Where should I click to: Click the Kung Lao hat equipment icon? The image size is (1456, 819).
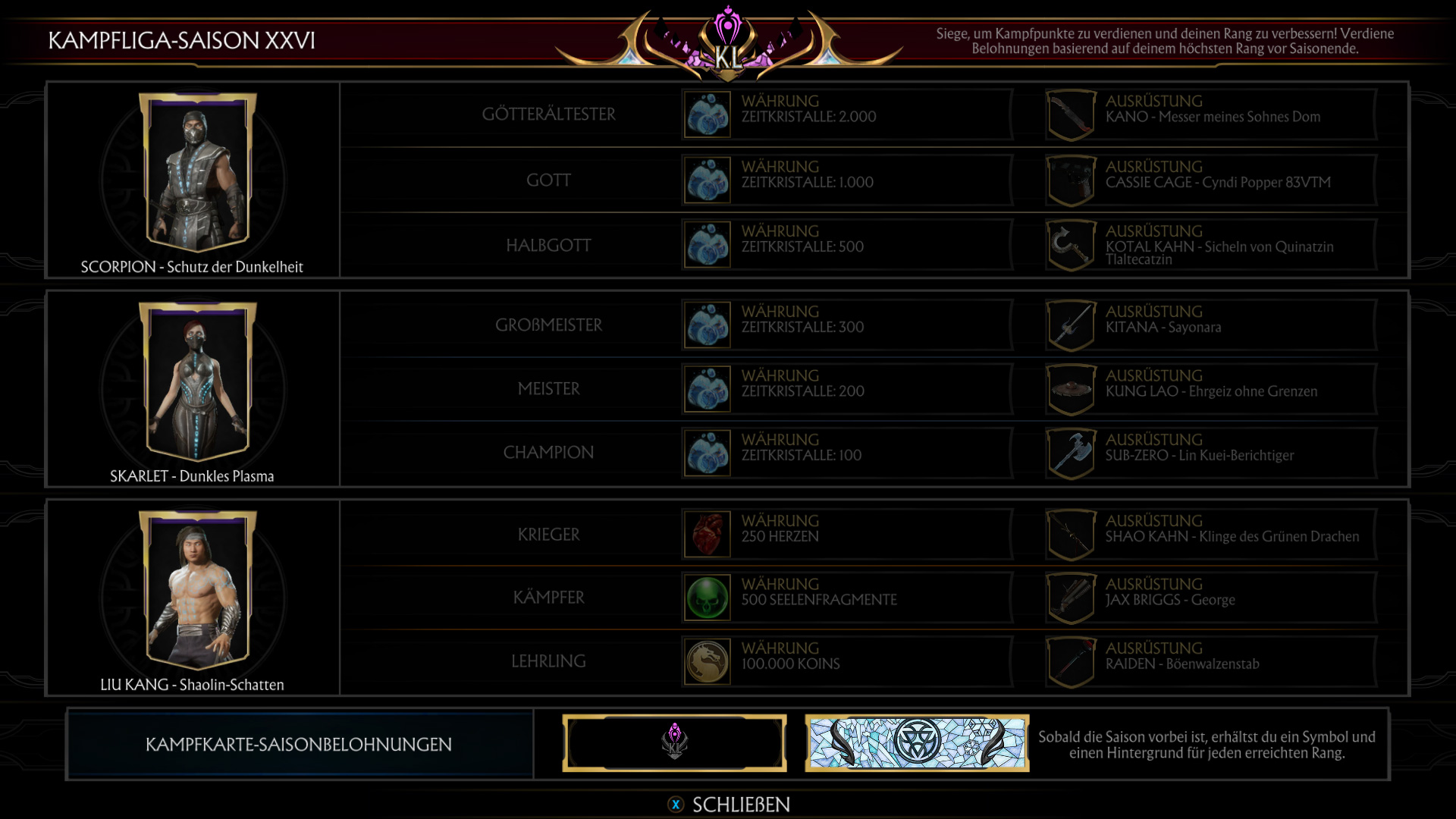coord(1071,389)
